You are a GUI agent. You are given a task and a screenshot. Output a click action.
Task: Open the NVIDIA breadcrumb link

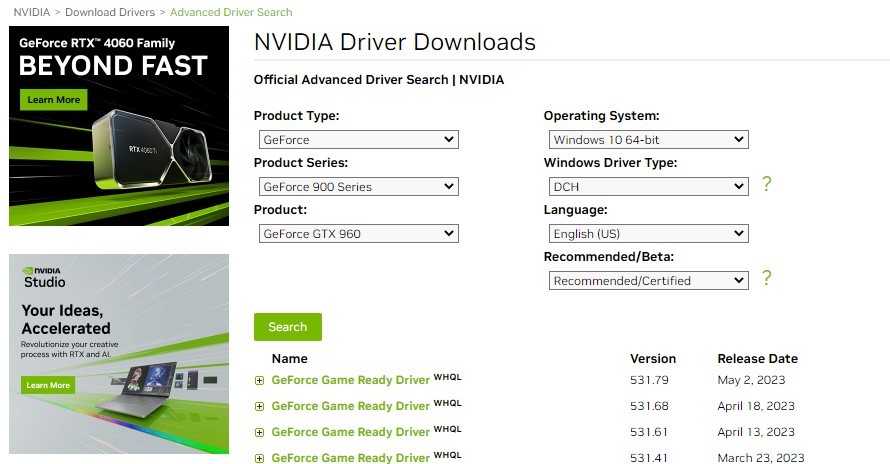point(32,12)
